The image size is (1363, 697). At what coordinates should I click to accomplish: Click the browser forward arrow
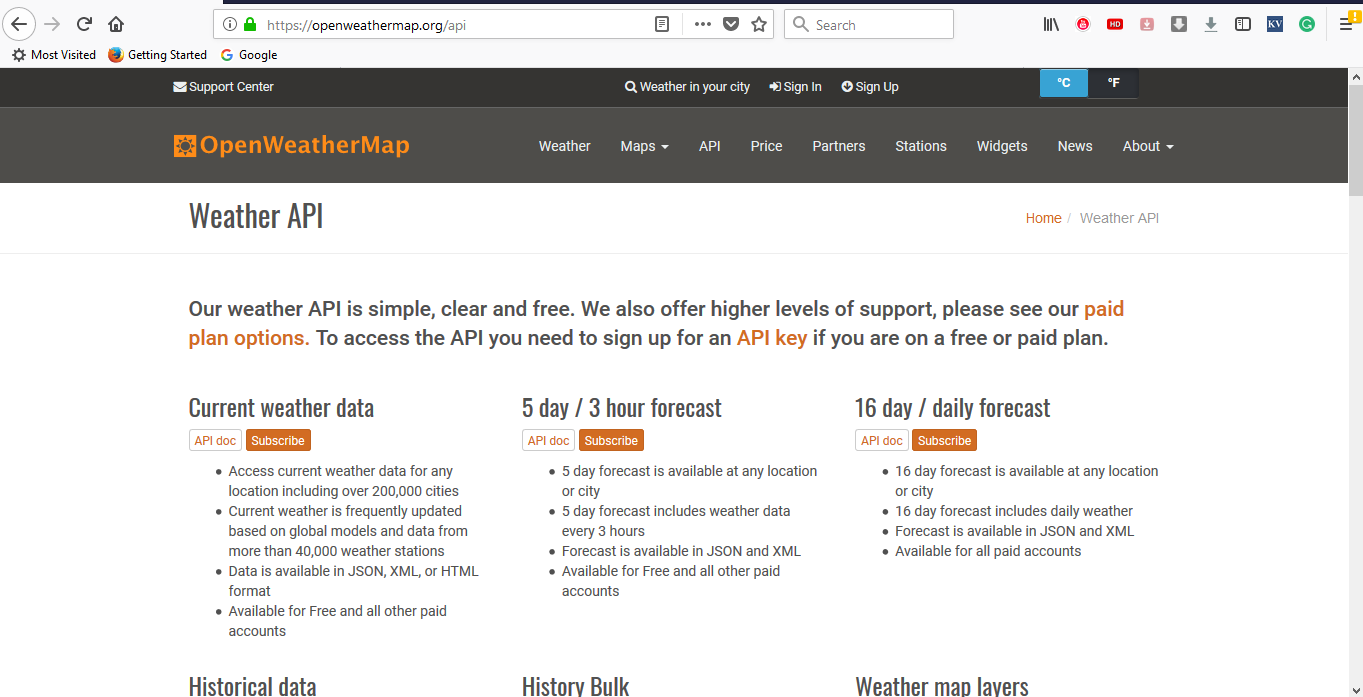(53, 24)
